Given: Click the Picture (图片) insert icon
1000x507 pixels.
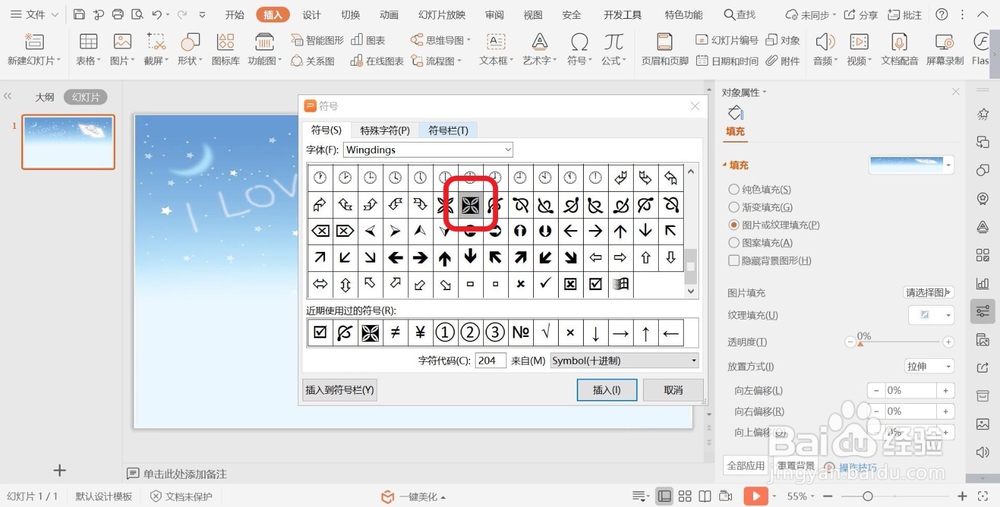Looking at the screenshot, I should pos(122,42).
